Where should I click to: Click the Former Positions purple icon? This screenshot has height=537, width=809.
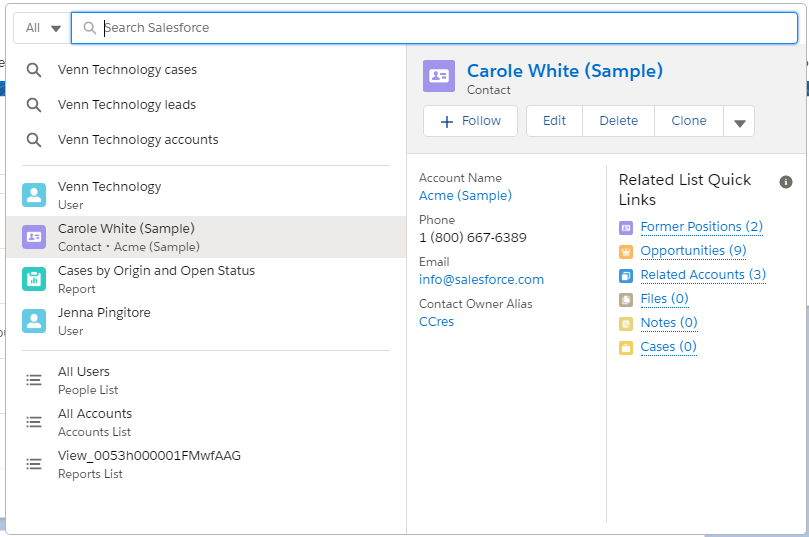click(626, 227)
